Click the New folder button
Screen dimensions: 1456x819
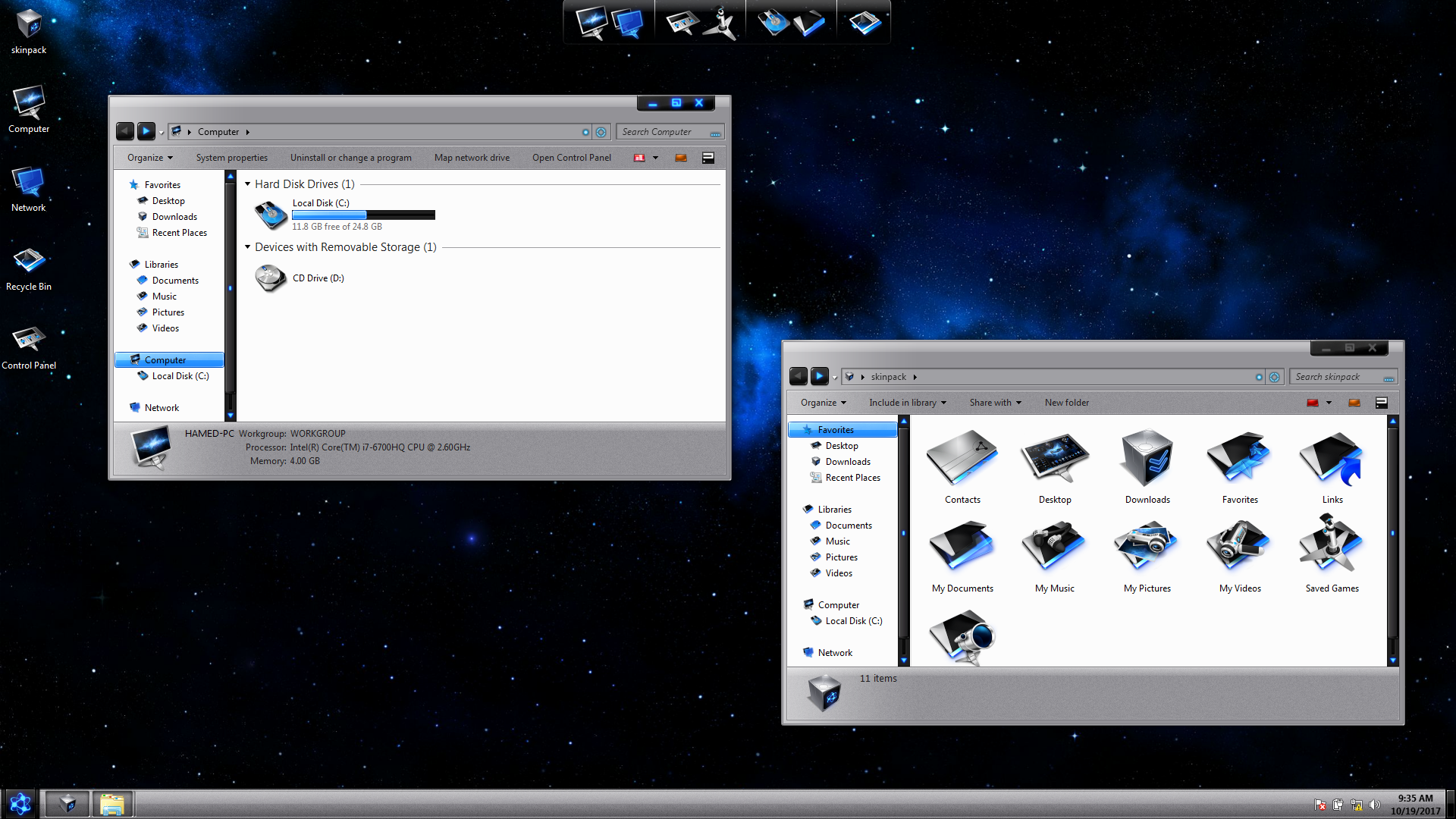[1066, 403]
